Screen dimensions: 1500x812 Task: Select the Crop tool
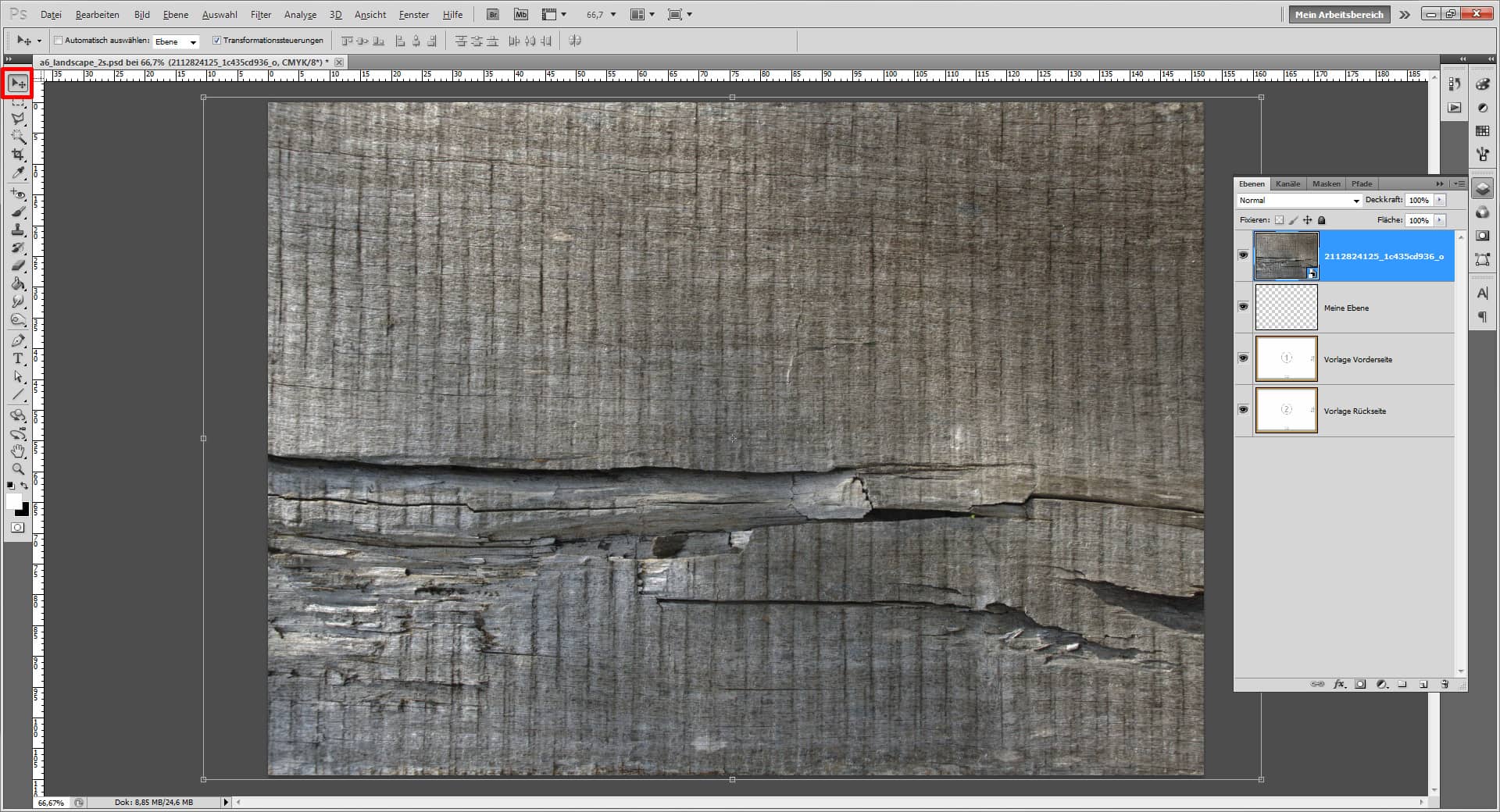(17, 155)
